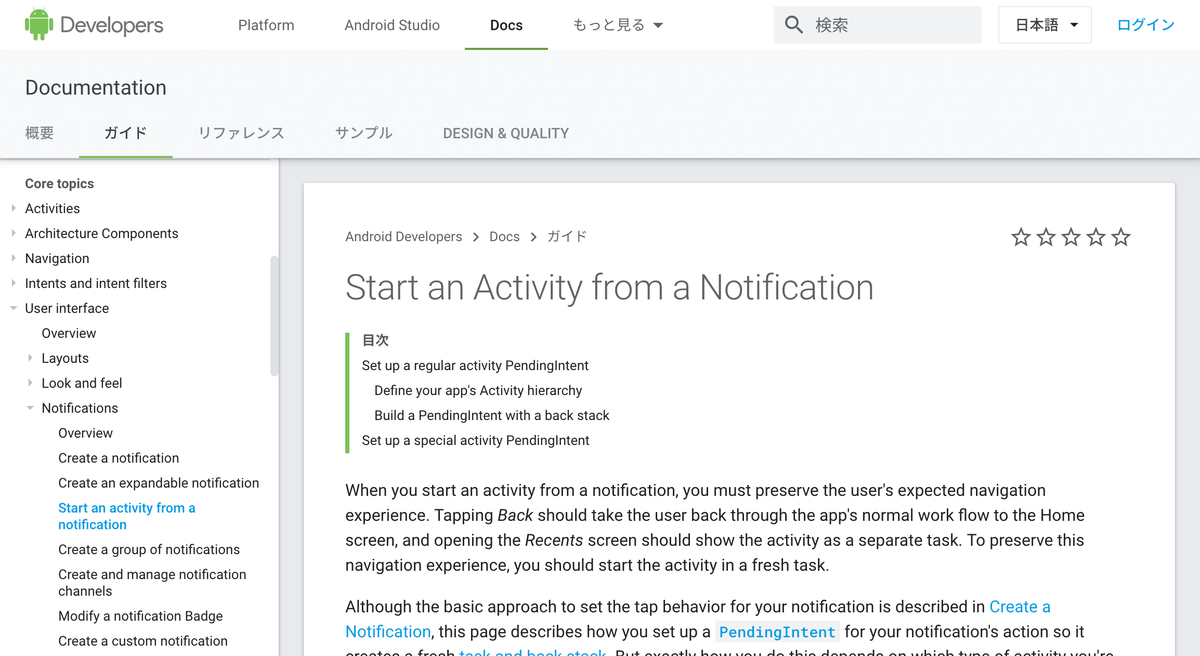
Task: Click Intents and intent filters label
Action: click(x=96, y=283)
